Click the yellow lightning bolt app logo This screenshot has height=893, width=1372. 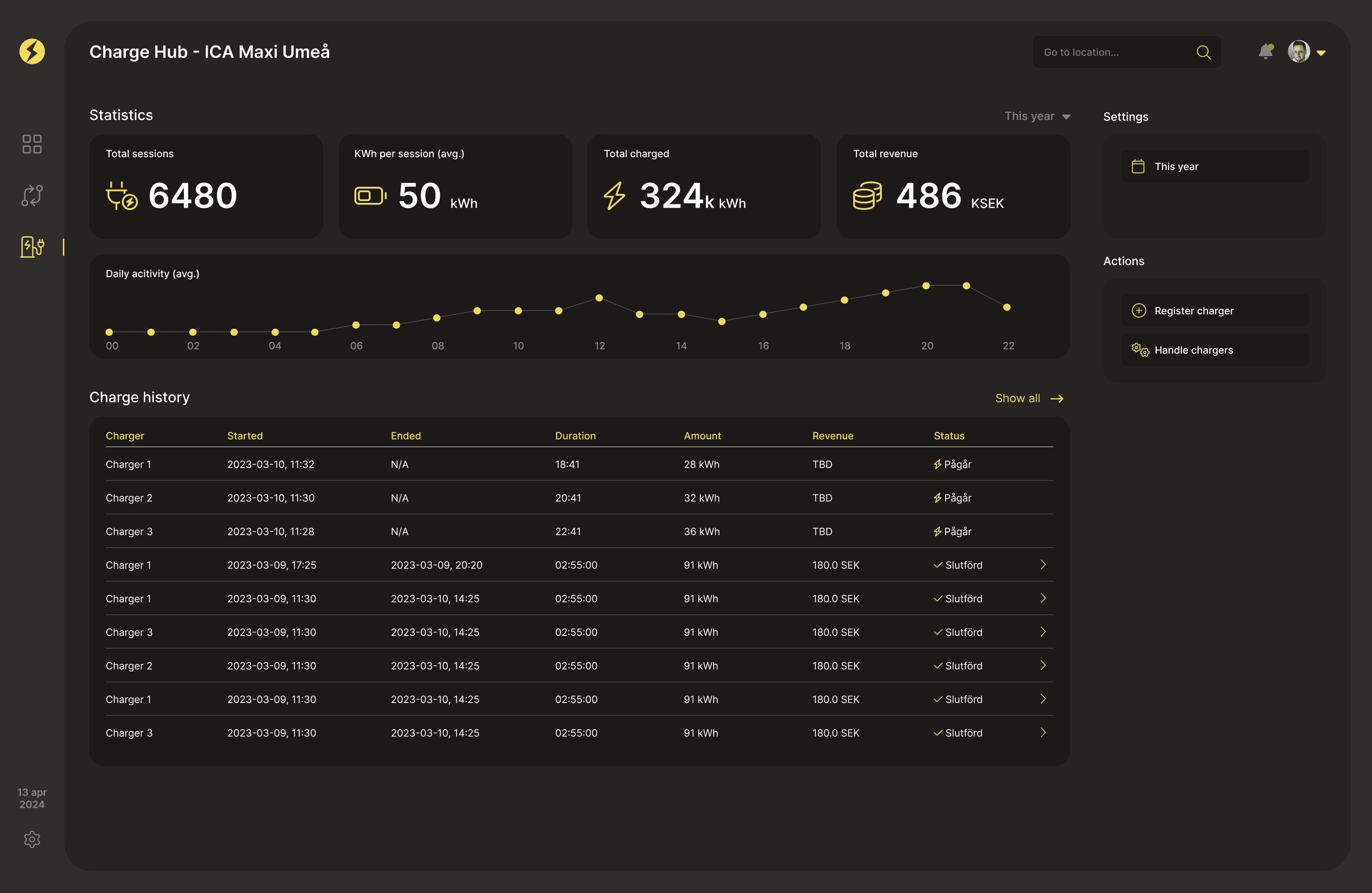(32, 52)
